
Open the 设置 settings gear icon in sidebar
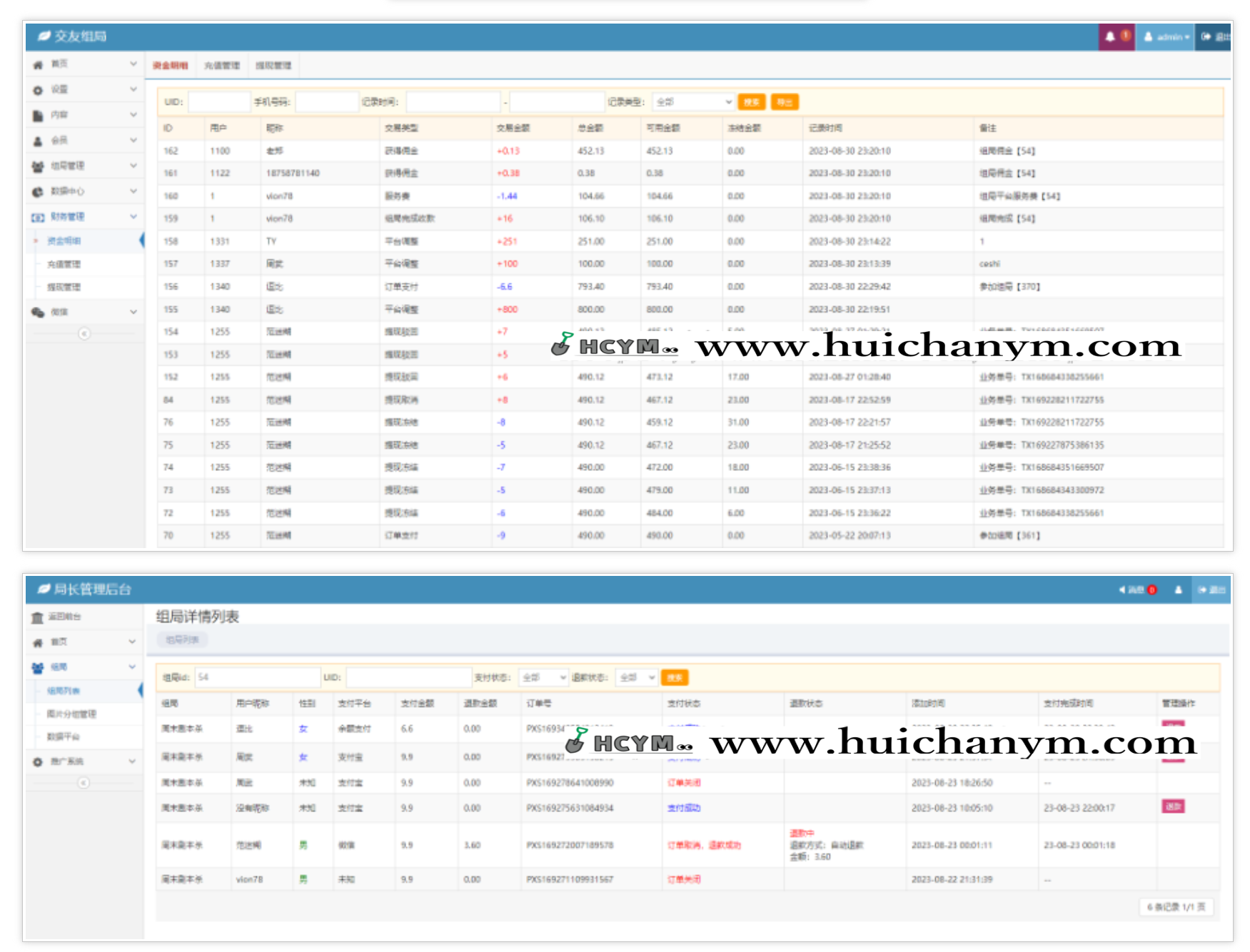tap(38, 90)
